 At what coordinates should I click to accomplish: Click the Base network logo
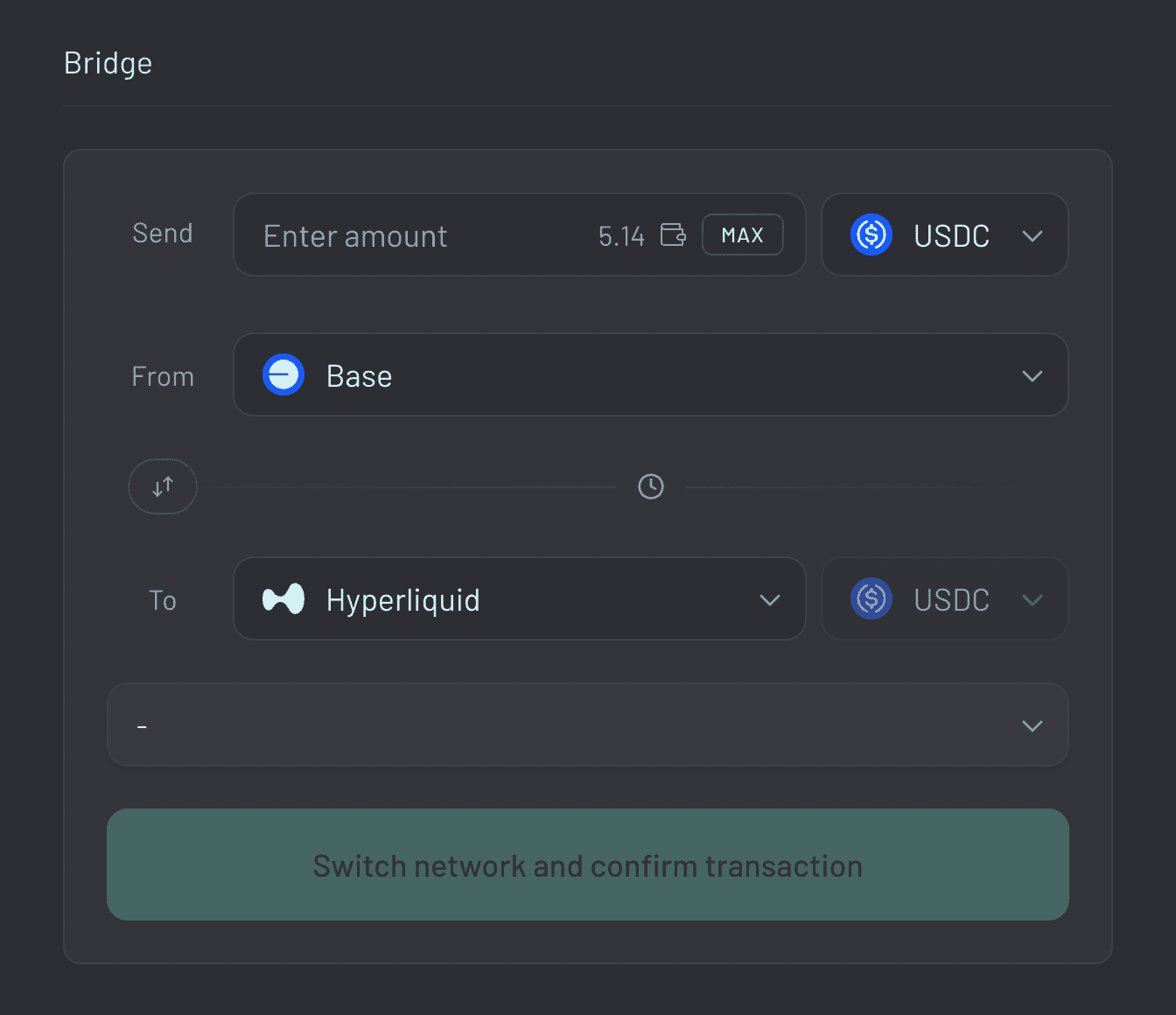[x=283, y=374]
